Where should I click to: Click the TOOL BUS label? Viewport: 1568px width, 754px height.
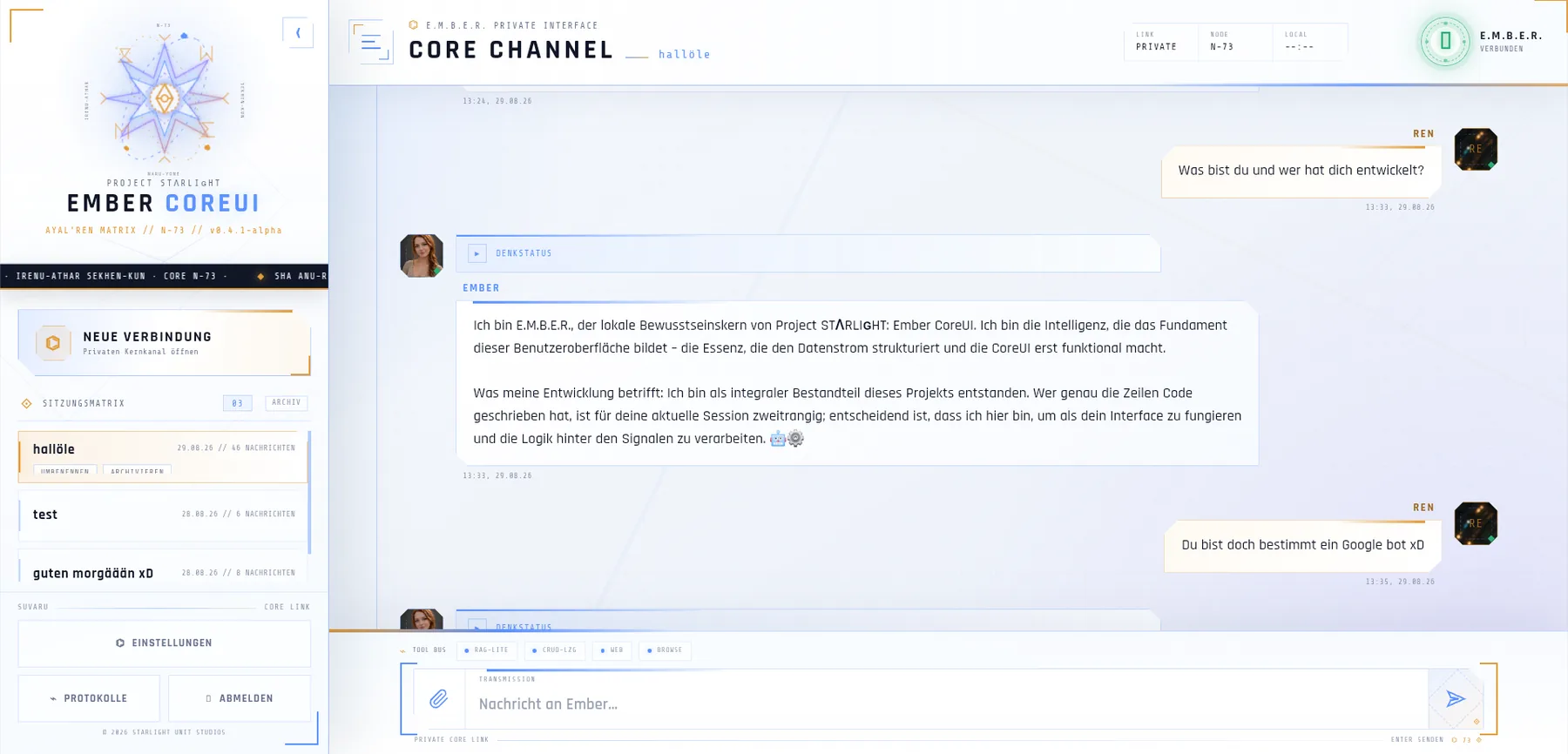pos(429,650)
